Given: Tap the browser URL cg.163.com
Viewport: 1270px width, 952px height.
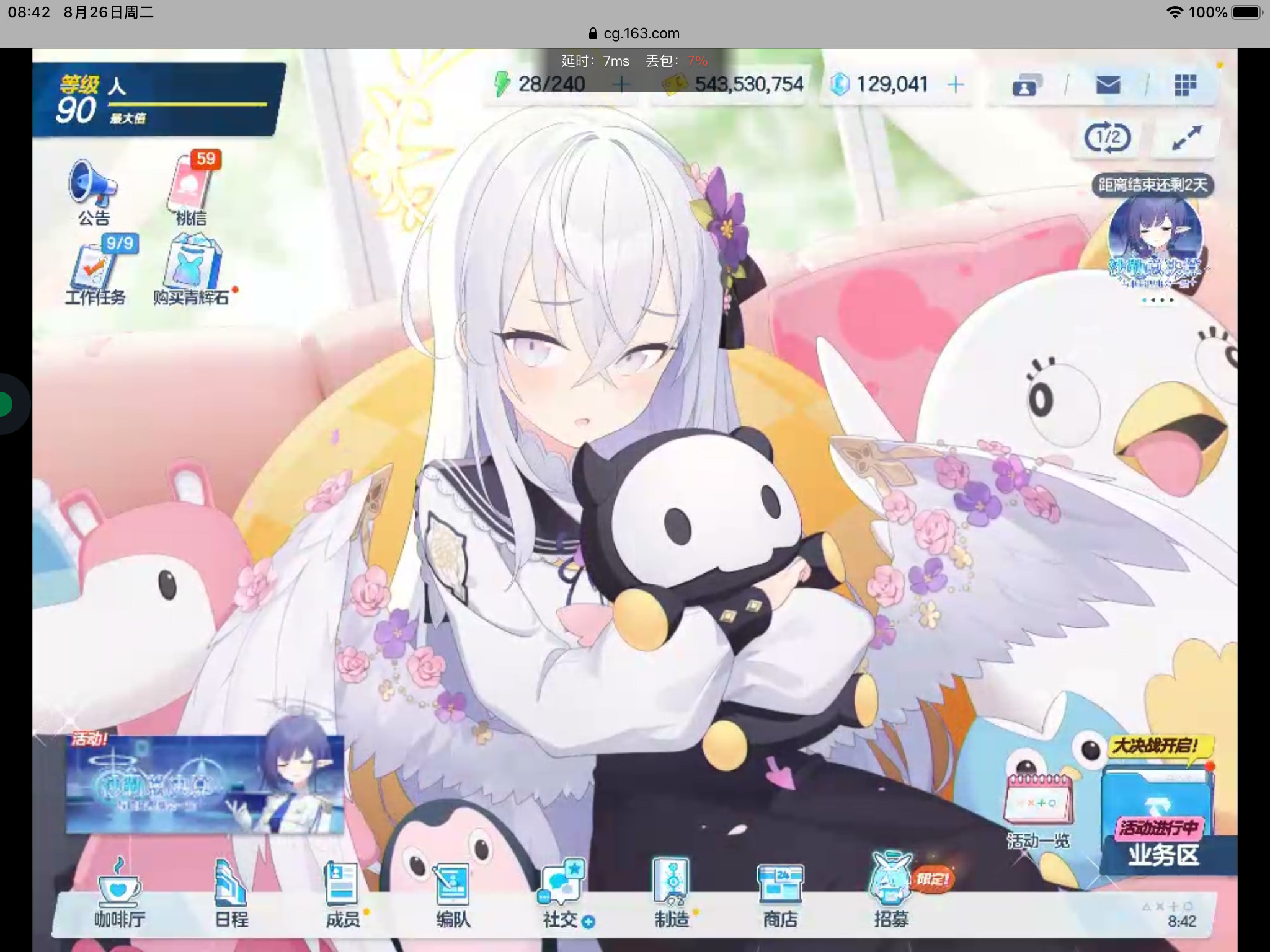Looking at the screenshot, I should click(x=641, y=33).
